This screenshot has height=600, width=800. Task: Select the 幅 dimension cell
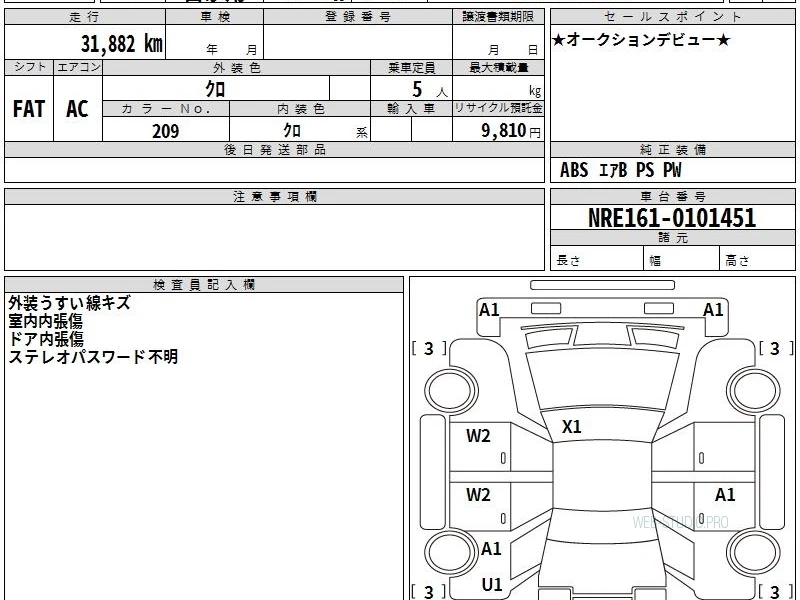click(682, 260)
